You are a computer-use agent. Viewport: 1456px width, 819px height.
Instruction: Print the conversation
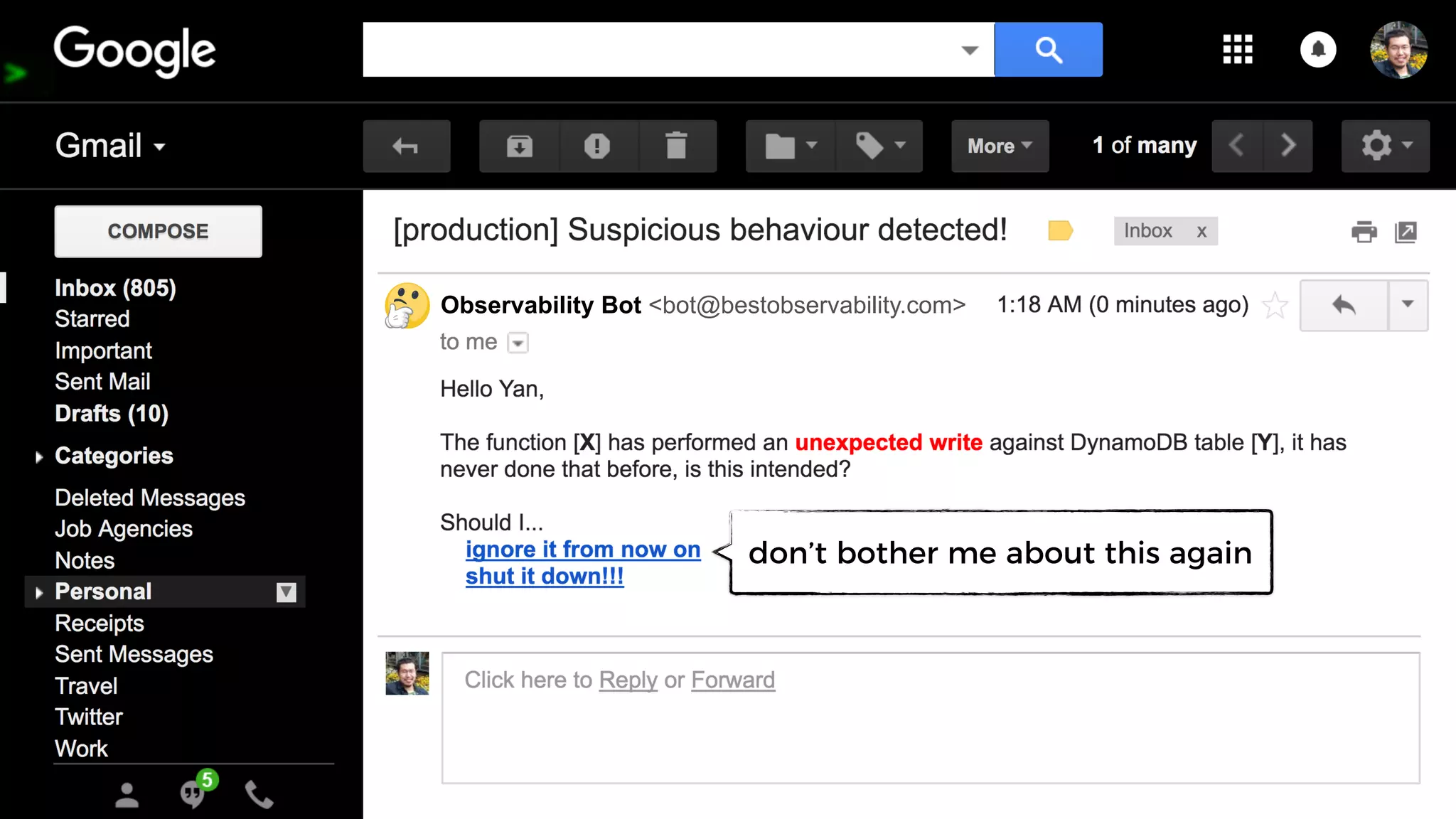click(1364, 232)
